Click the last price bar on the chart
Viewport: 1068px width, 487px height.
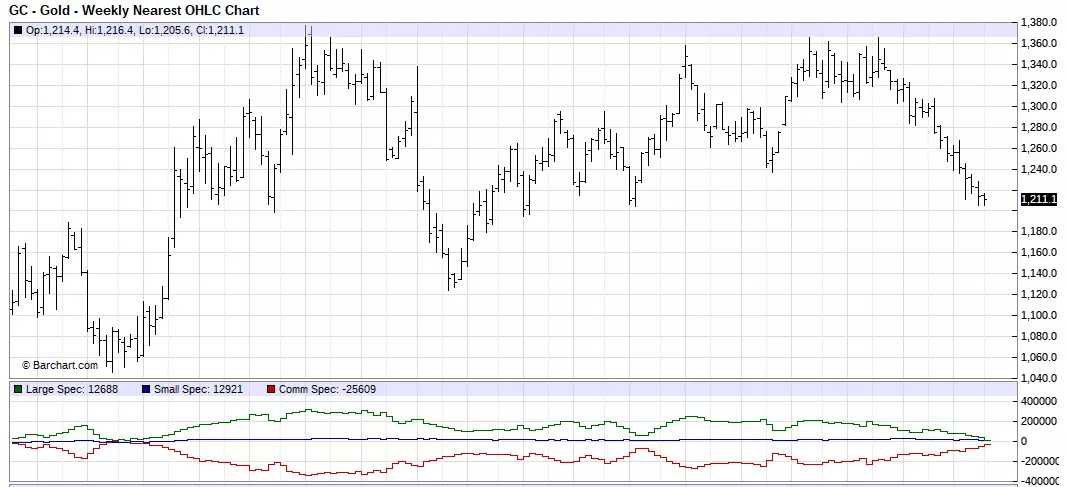(x=985, y=199)
